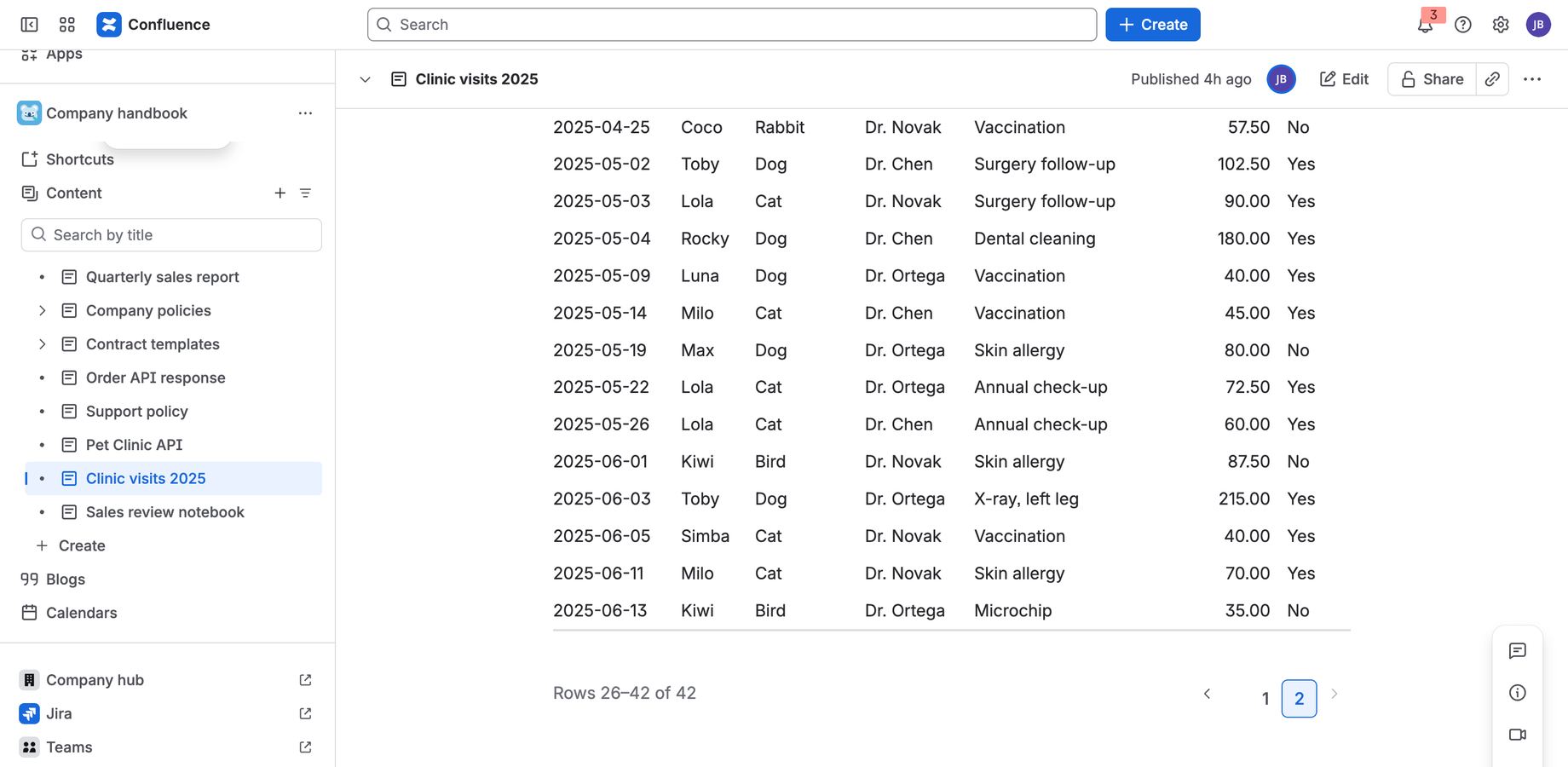Viewport: 1568px width, 767px height.
Task: Click the Search by title field
Action: (171, 235)
